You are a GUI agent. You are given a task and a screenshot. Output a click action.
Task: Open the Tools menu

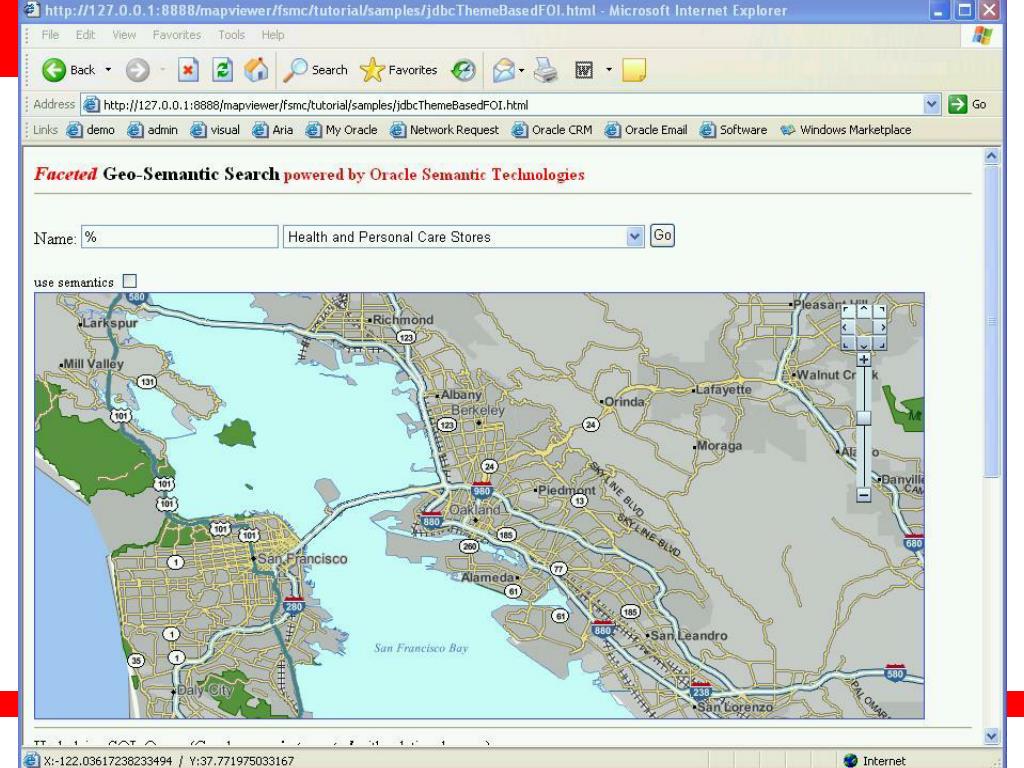231,35
